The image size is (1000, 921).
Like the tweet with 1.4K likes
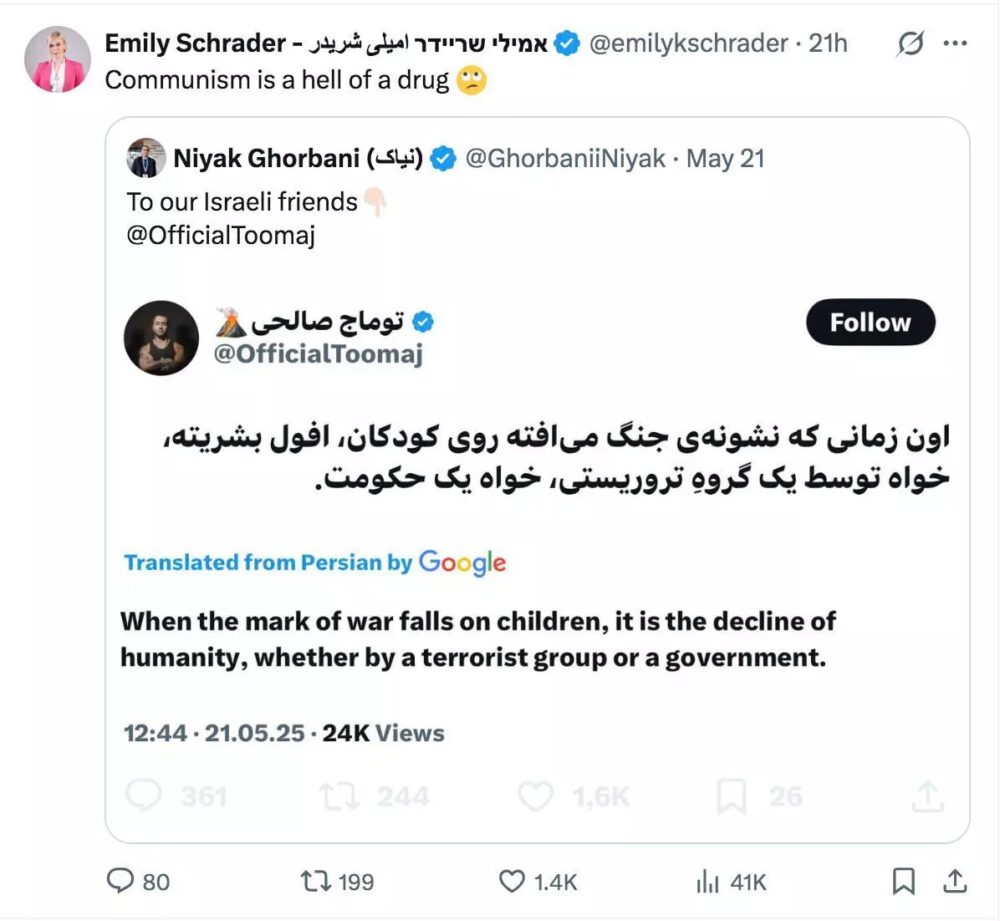pos(512,881)
